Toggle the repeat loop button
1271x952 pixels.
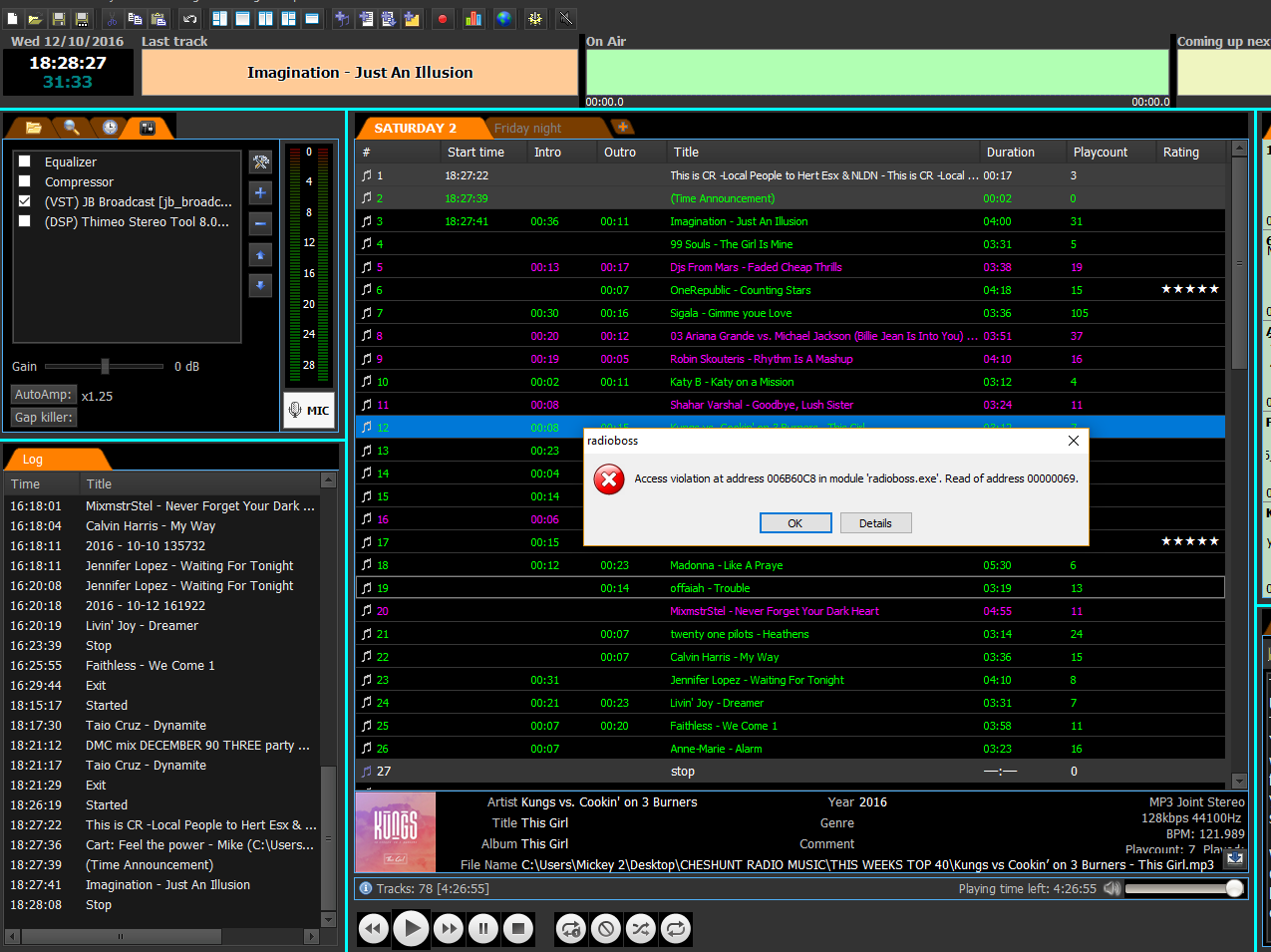click(675, 929)
